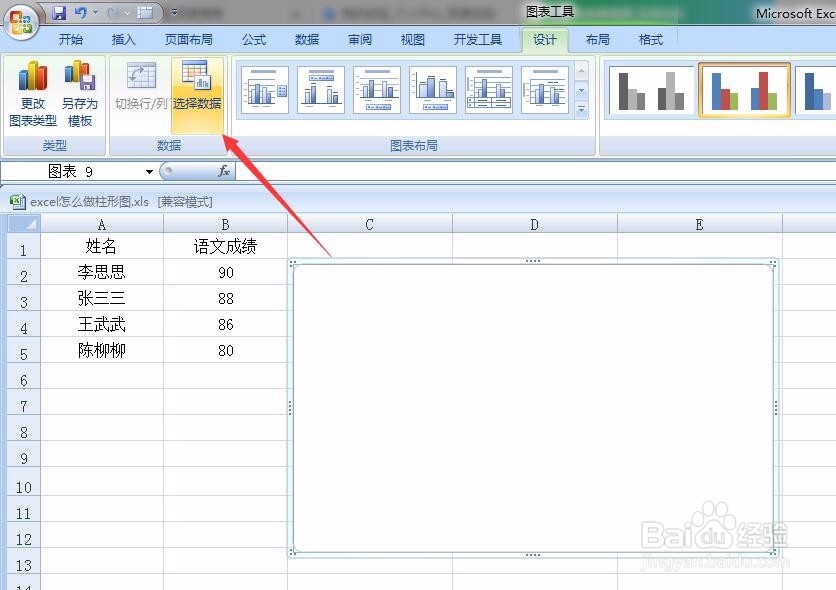Select the 数据 ribbon tab
This screenshot has height=590, width=836.
[307, 40]
